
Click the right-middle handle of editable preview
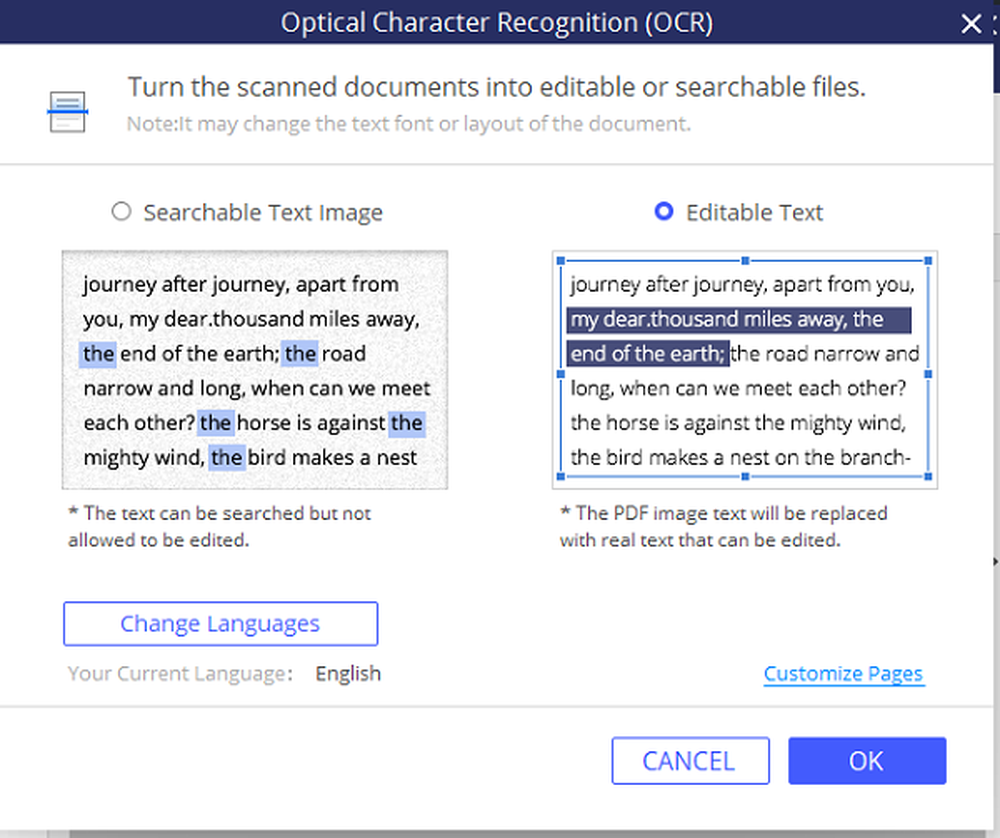tap(929, 373)
